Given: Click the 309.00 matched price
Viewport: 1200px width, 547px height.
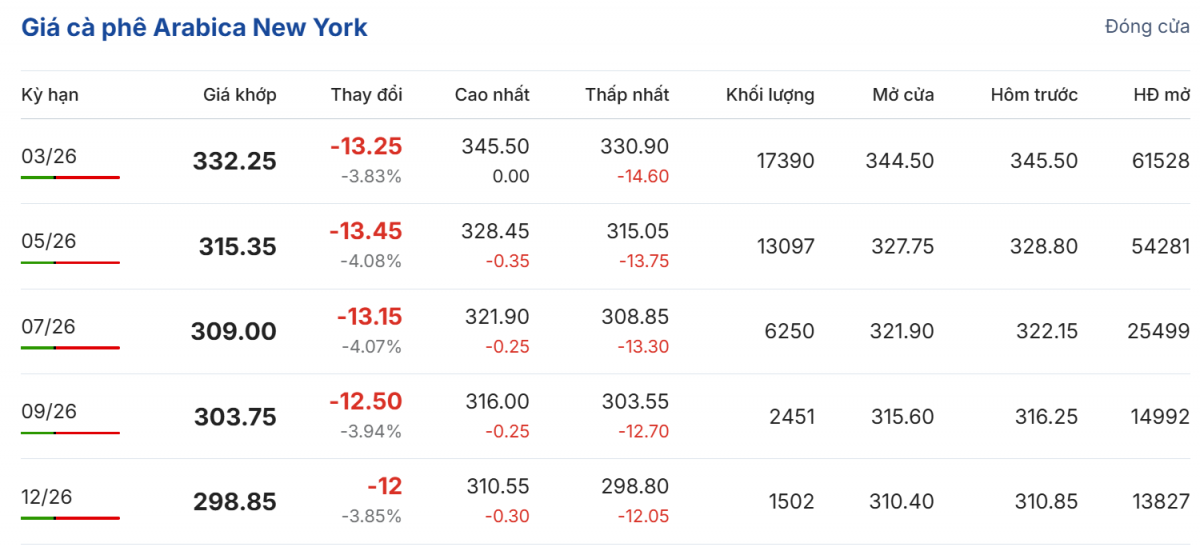Looking at the screenshot, I should click(234, 332).
